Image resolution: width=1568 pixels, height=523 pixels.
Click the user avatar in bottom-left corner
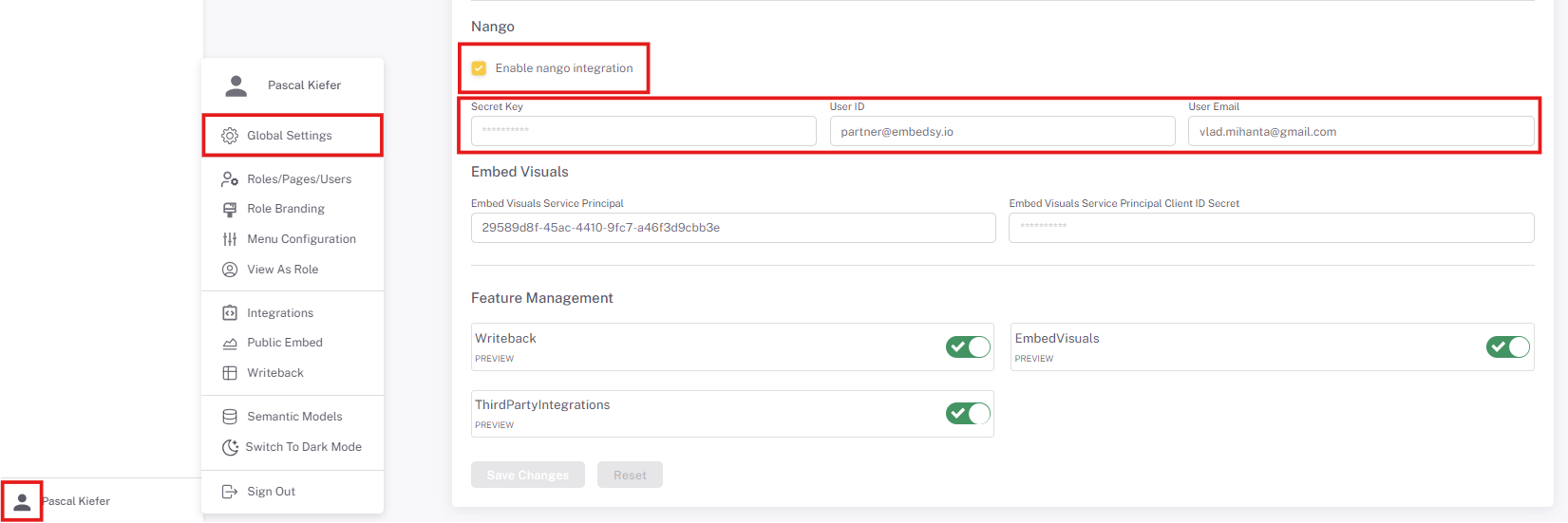pyautogui.click(x=22, y=501)
